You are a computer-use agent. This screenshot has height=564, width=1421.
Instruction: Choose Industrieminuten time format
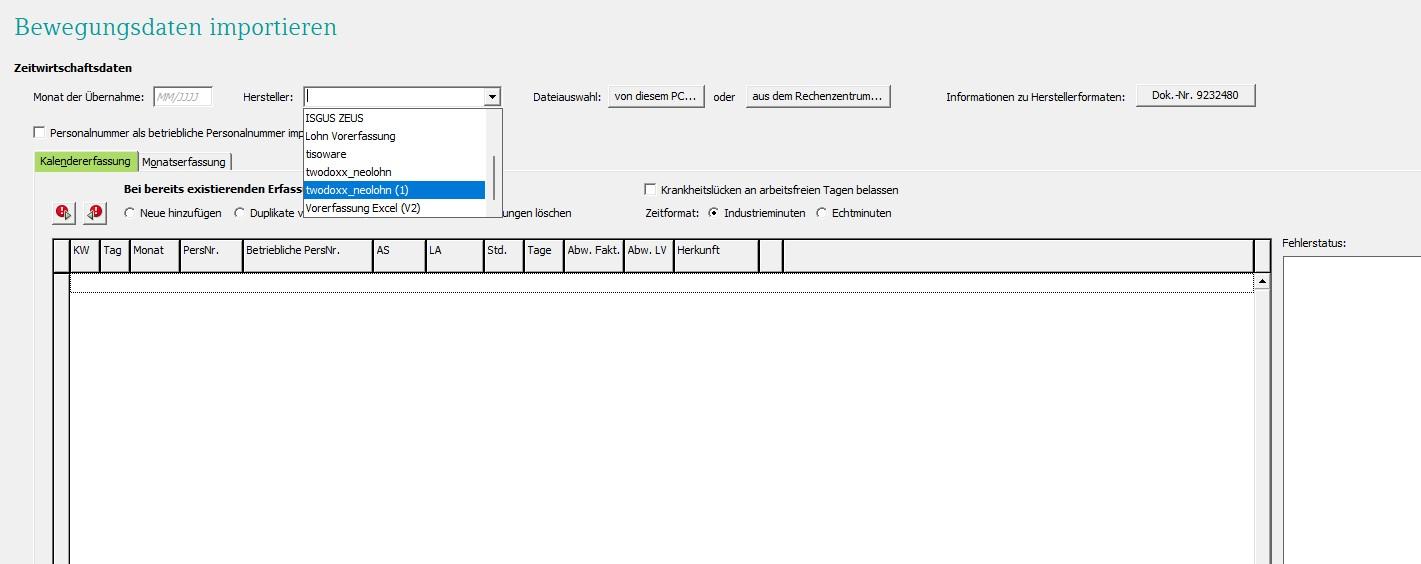tap(713, 213)
